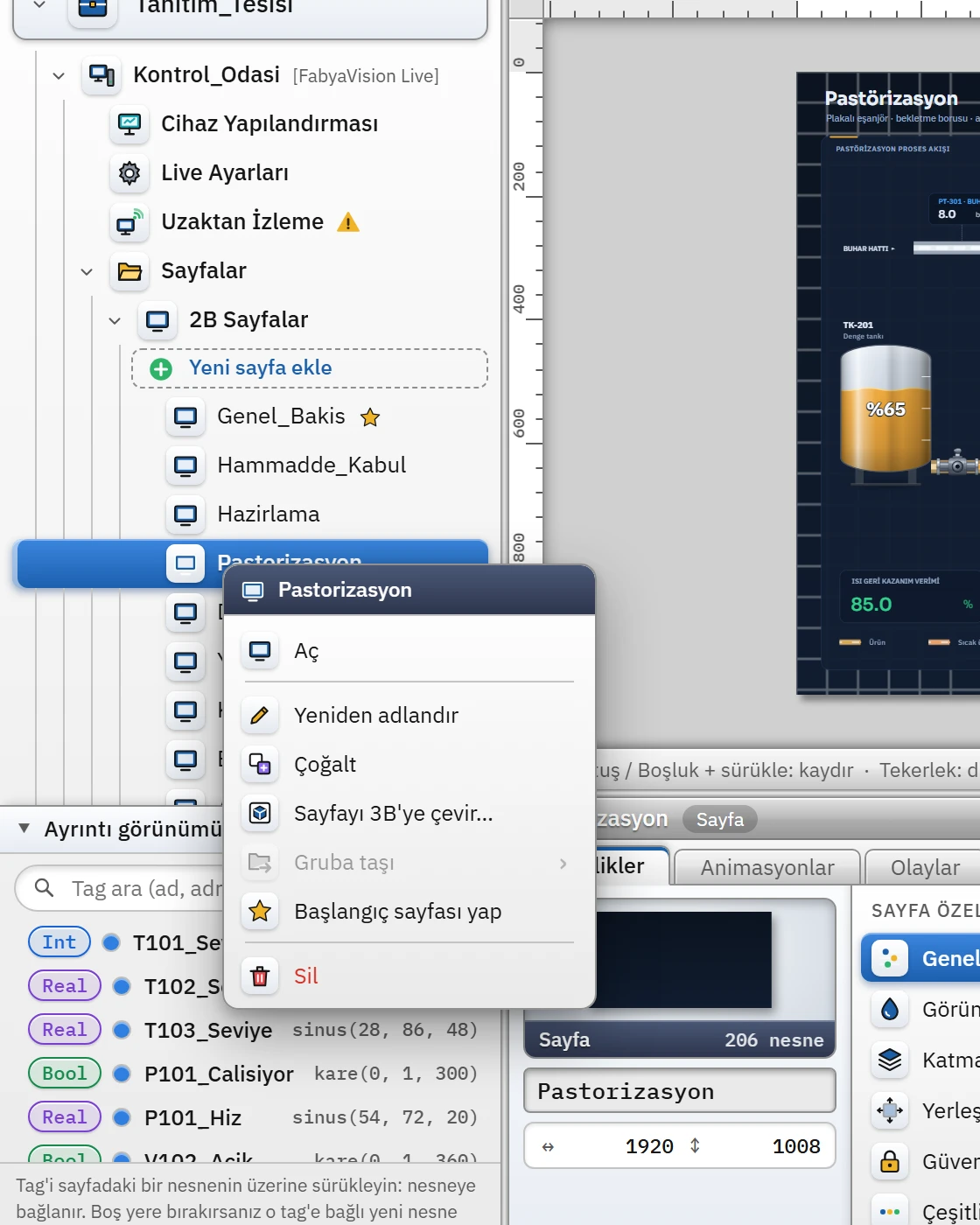Click the Yeni sayfa ekle button
This screenshot has width=980, height=1225.
310,368
